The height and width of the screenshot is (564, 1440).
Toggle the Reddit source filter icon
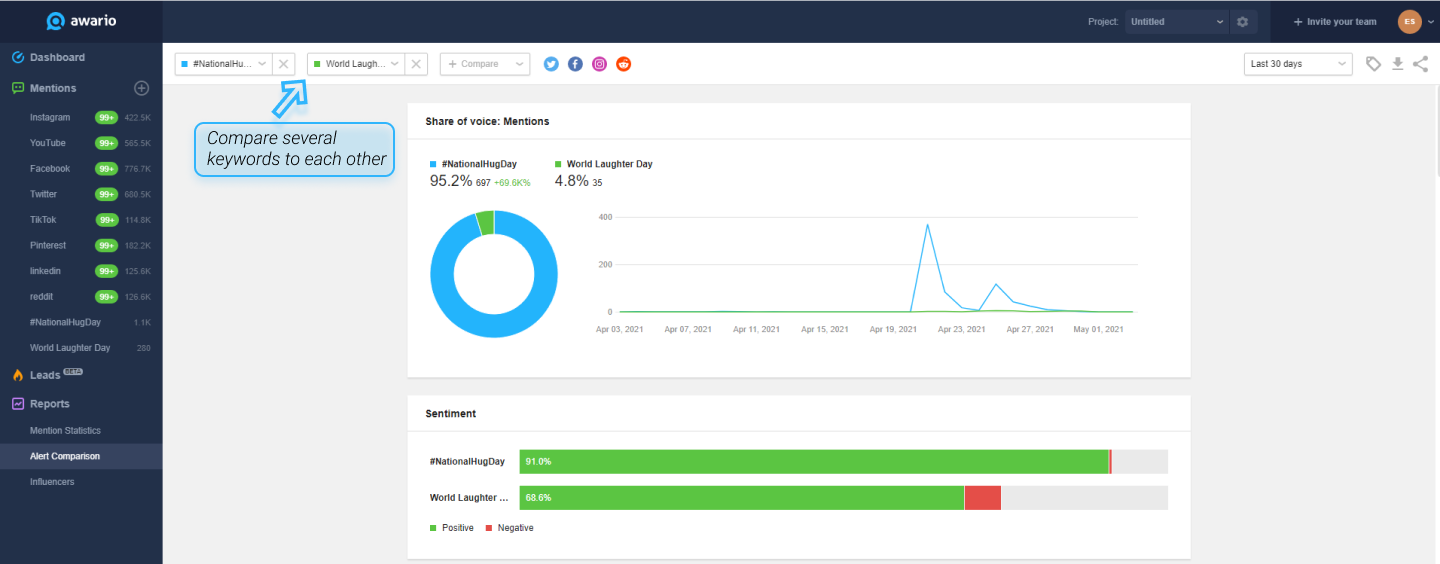pyautogui.click(x=624, y=64)
